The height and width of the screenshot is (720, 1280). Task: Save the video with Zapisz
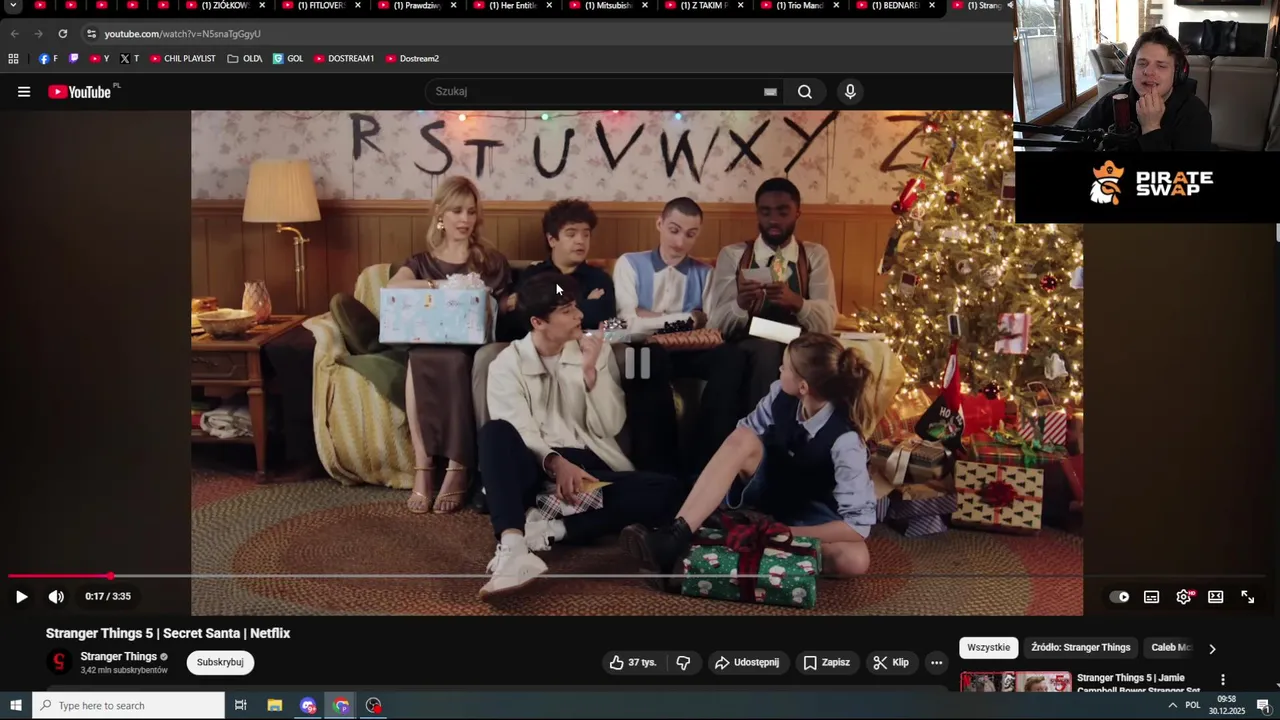827,662
